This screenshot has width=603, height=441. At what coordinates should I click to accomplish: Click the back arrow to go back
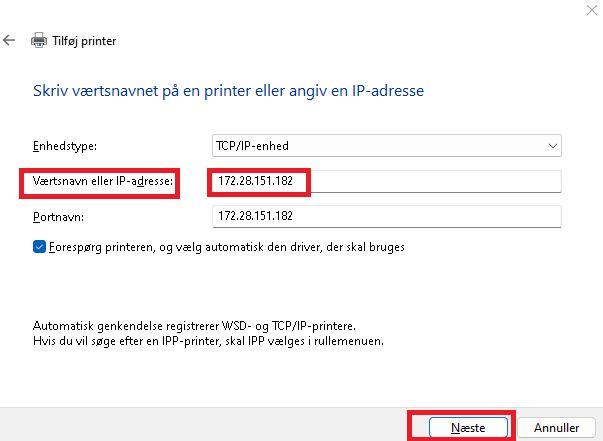(x=9, y=41)
